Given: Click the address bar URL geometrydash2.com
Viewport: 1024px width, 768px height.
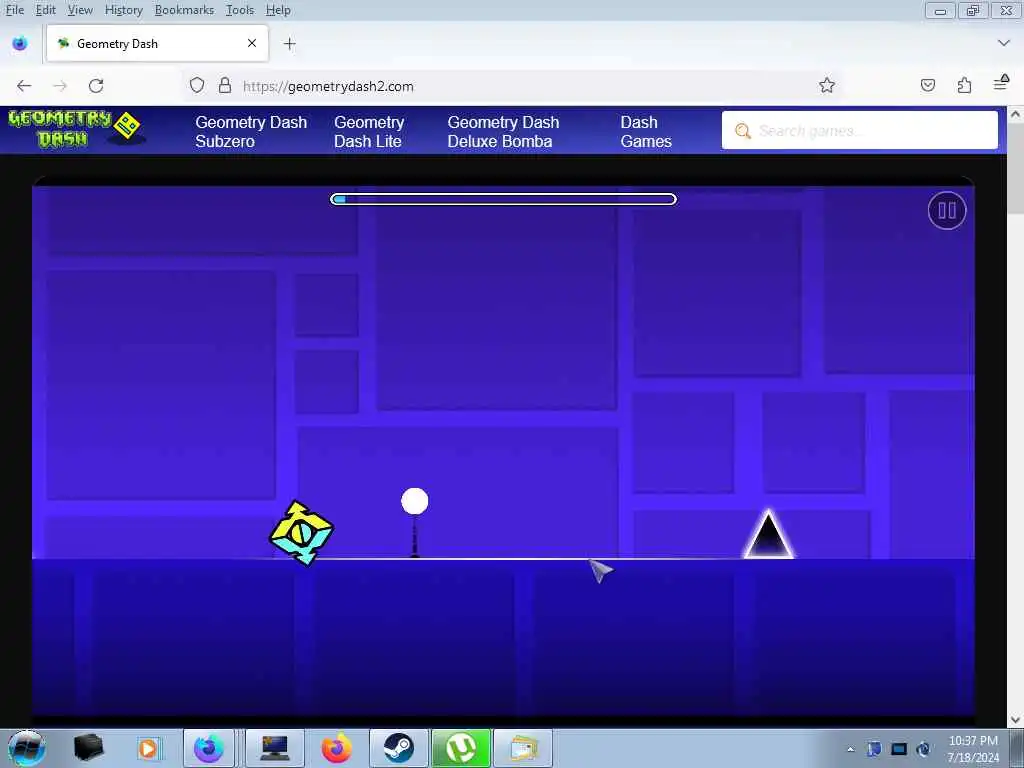Looking at the screenshot, I should pos(328,86).
